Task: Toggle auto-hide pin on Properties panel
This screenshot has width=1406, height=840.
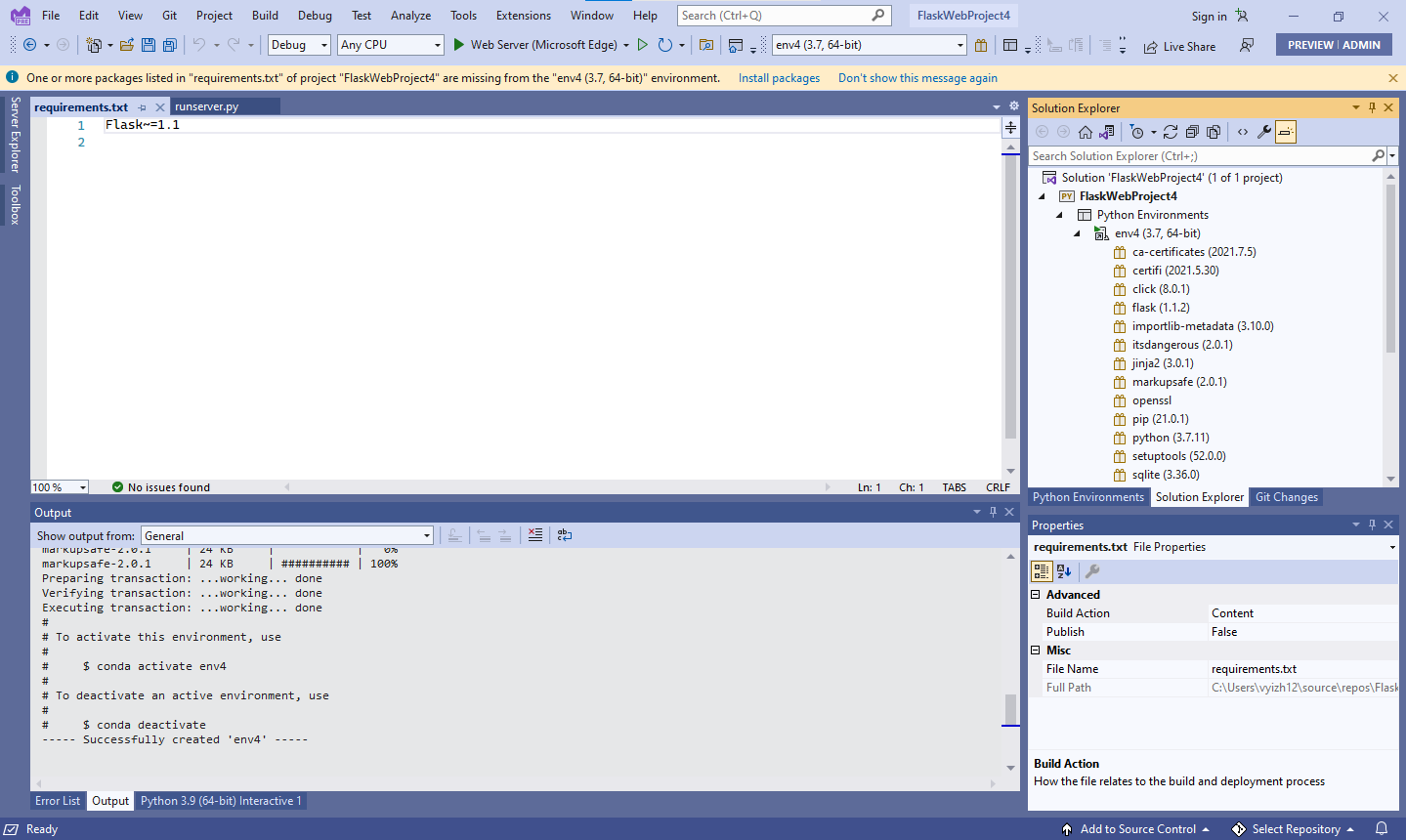Action: click(x=1372, y=525)
